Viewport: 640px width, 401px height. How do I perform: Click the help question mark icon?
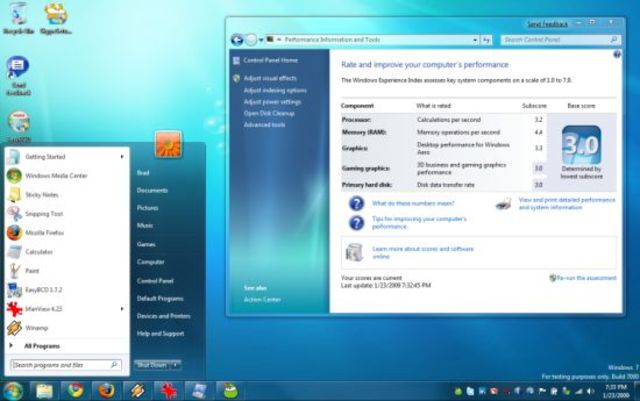(x=617, y=54)
